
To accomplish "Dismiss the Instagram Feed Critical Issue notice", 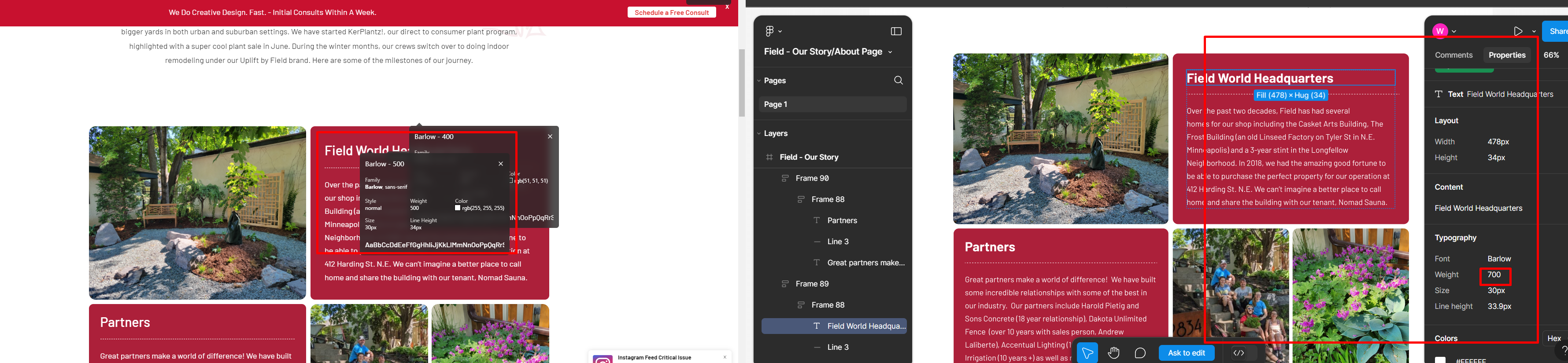I will pos(725,357).
